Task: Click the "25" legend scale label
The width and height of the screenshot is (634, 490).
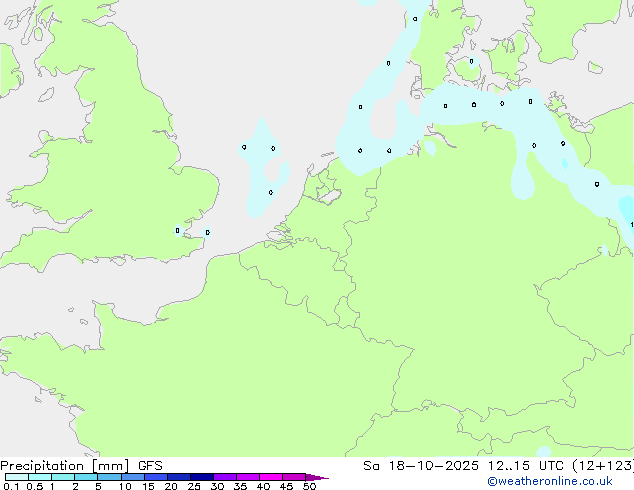Action: [x=194, y=486]
